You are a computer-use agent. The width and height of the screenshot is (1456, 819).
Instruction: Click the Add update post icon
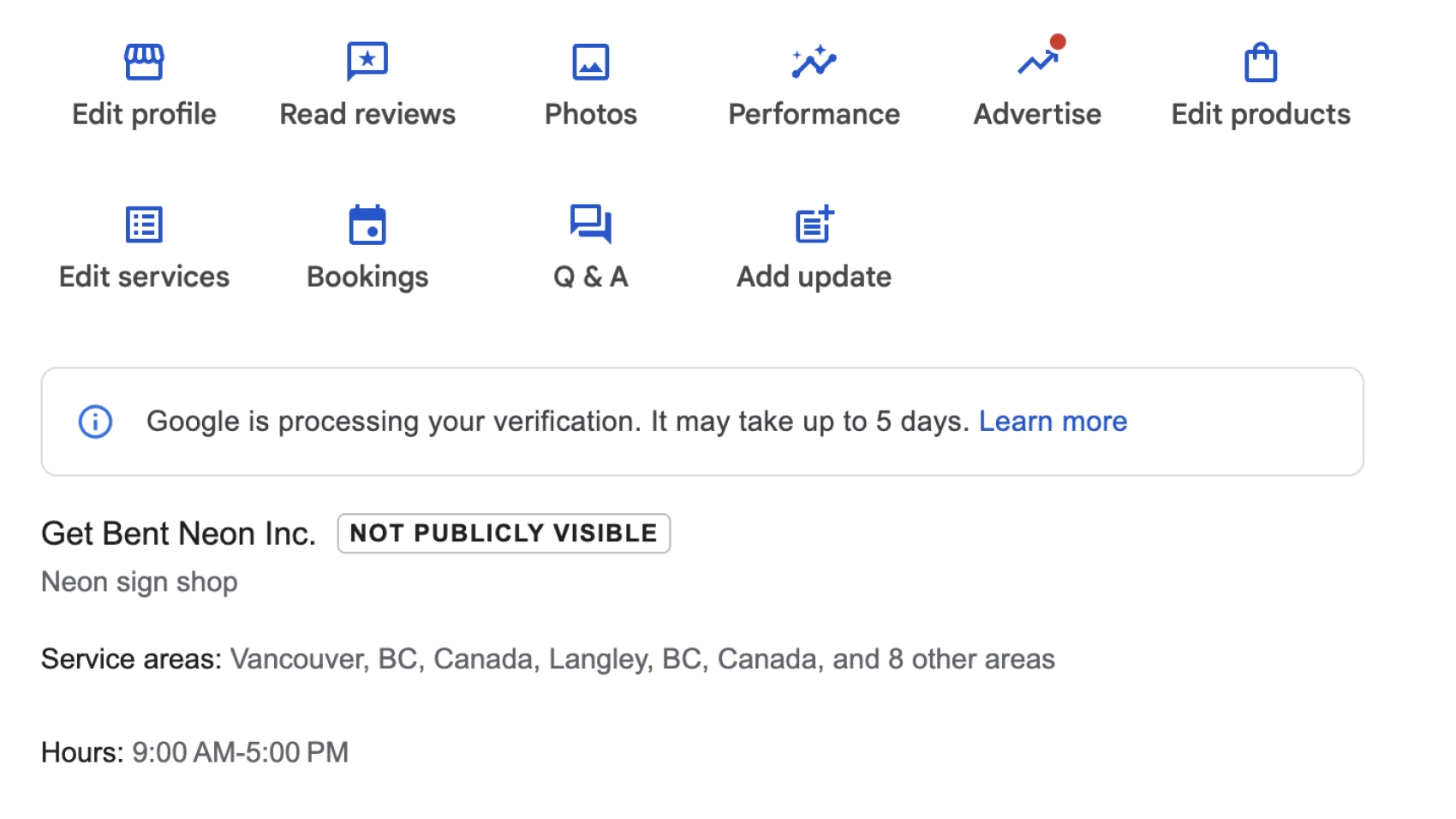click(x=814, y=224)
